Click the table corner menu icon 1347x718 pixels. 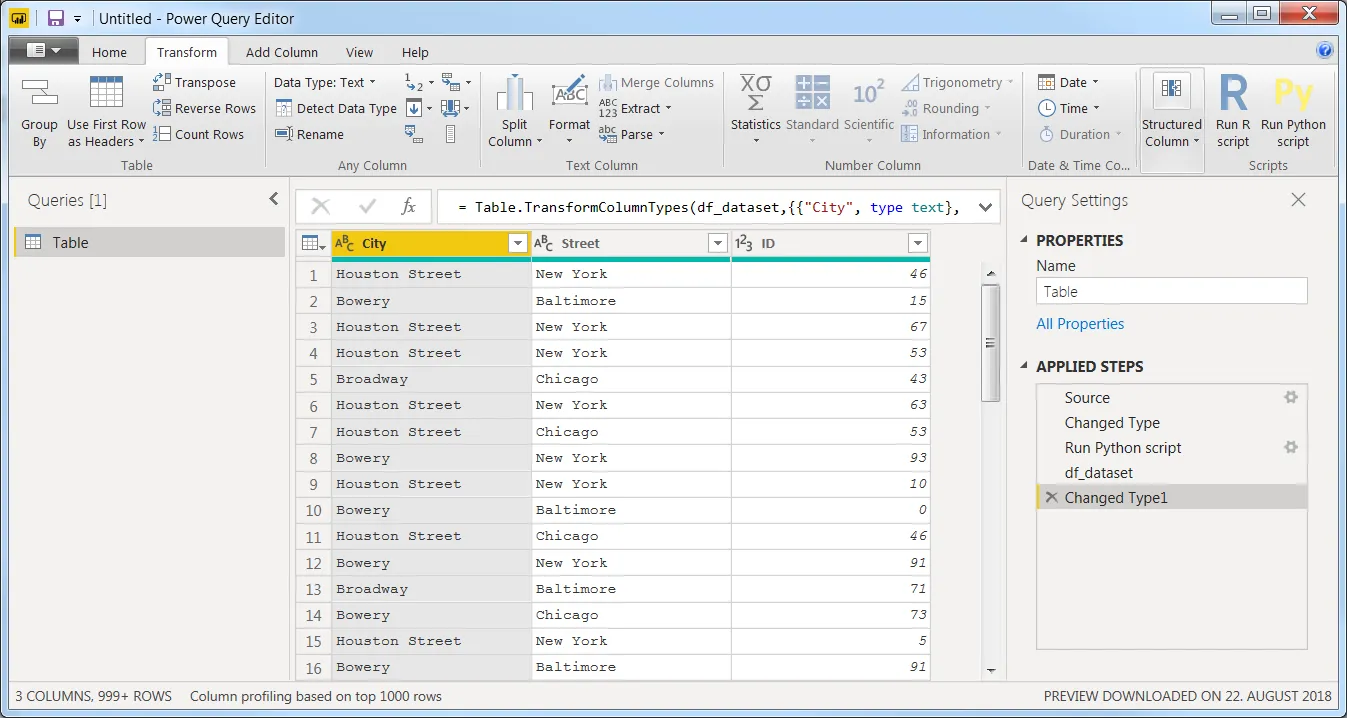pyautogui.click(x=314, y=243)
